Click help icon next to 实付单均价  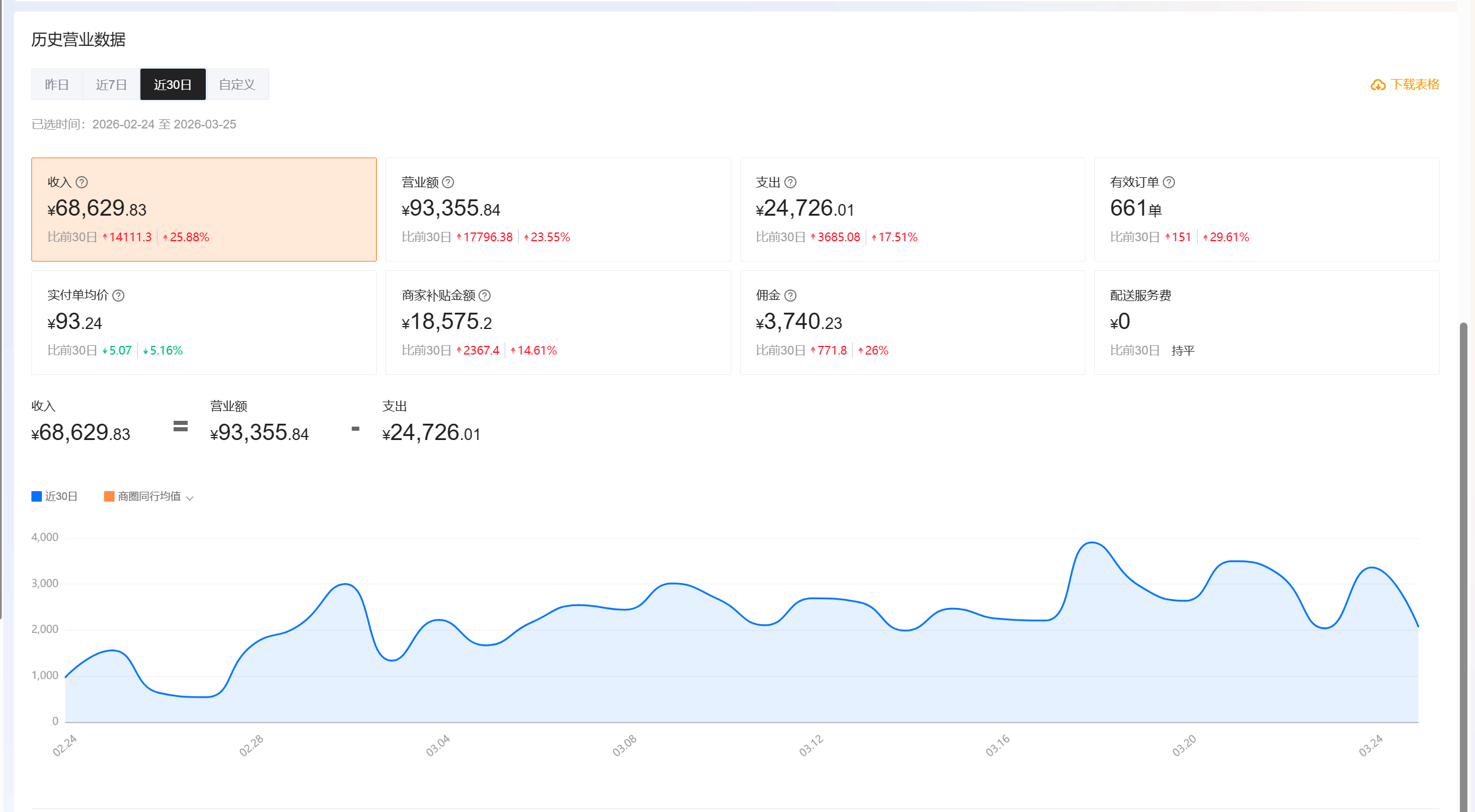pos(118,296)
